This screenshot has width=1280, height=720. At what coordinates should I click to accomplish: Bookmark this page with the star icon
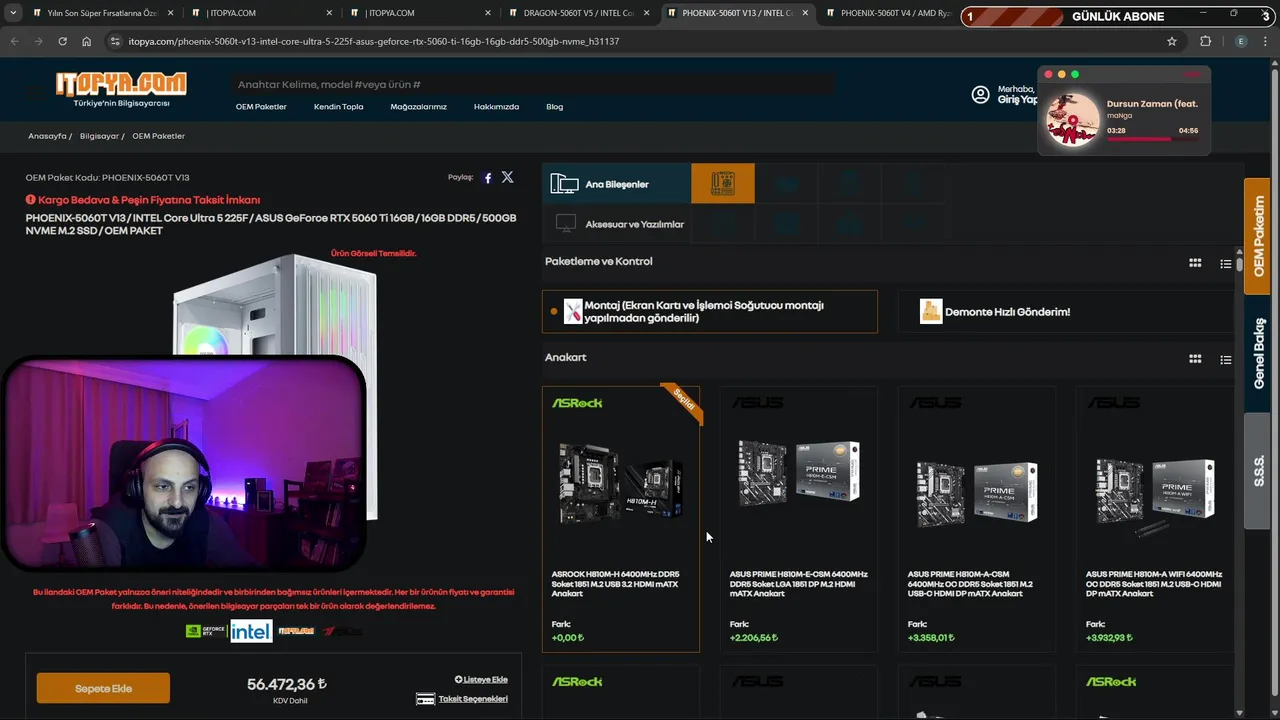(1172, 41)
